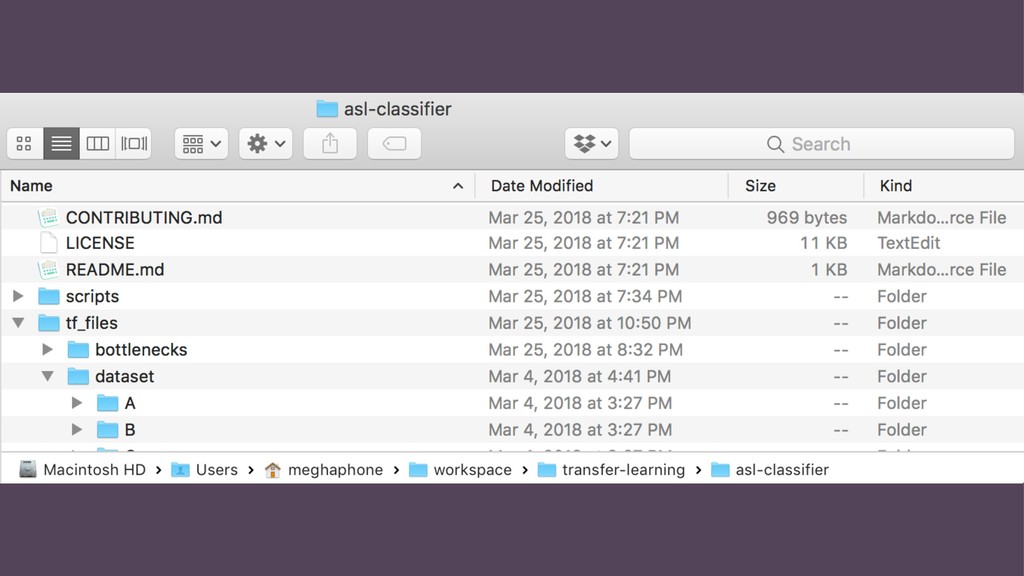Collapse the tf_files folder
Viewport: 1024px width, 576px height.
click(x=18, y=323)
